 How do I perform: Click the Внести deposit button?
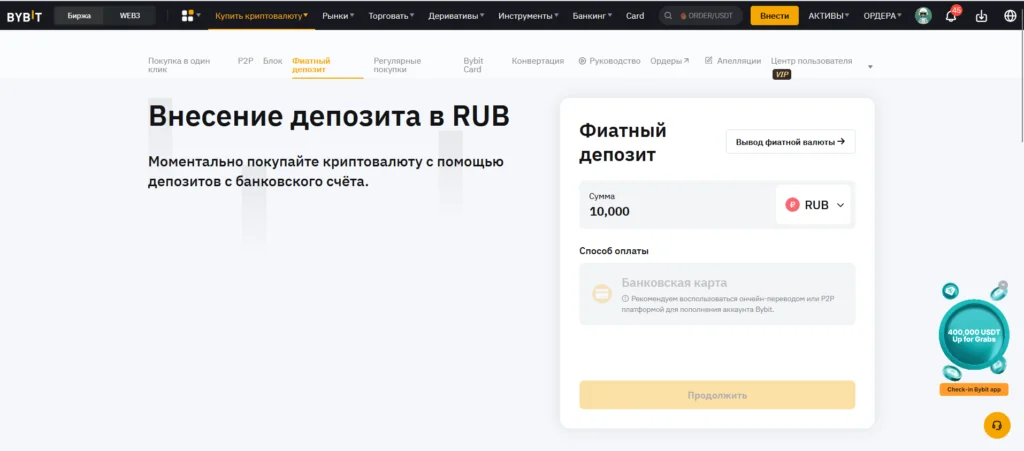pyautogui.click(x=775, y=16)
